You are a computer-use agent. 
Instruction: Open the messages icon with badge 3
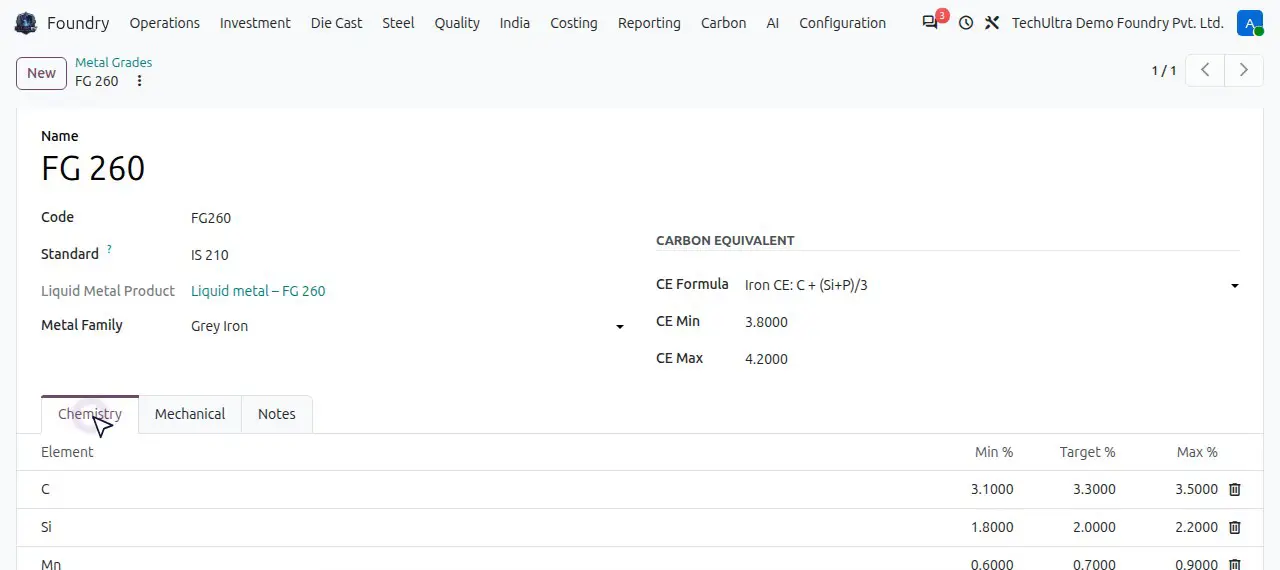pyautogui.click(x=931, y=22)
